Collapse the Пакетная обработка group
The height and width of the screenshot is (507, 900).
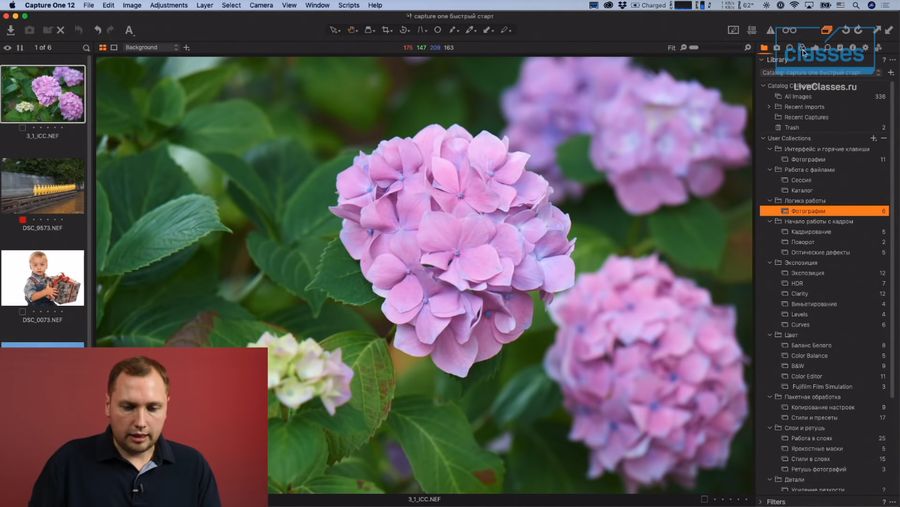(770, 397)
